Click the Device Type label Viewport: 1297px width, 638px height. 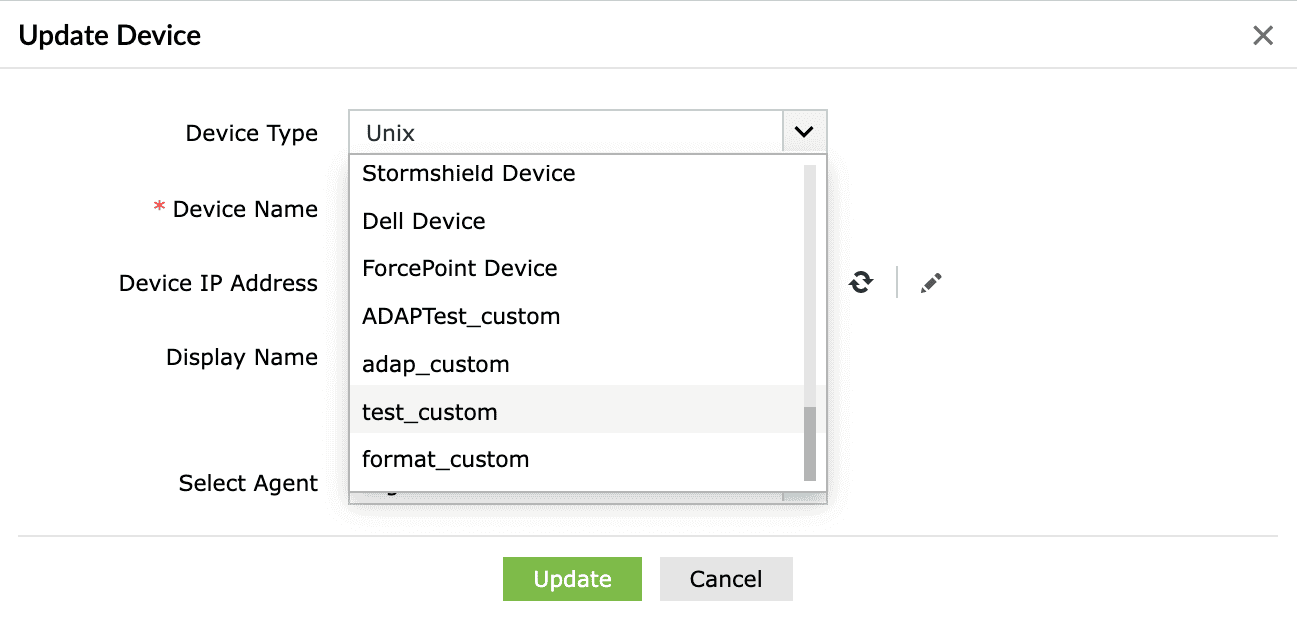click(252, 133)
